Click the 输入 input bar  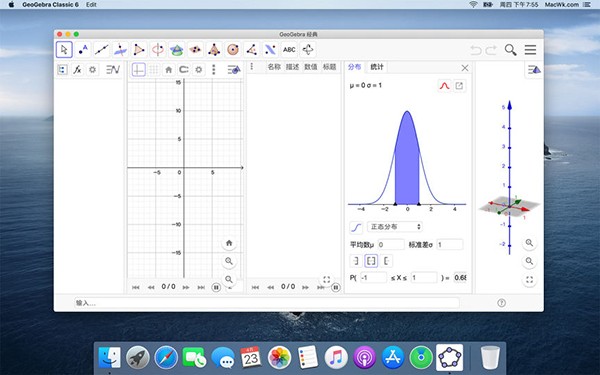[x=266, y=303]
